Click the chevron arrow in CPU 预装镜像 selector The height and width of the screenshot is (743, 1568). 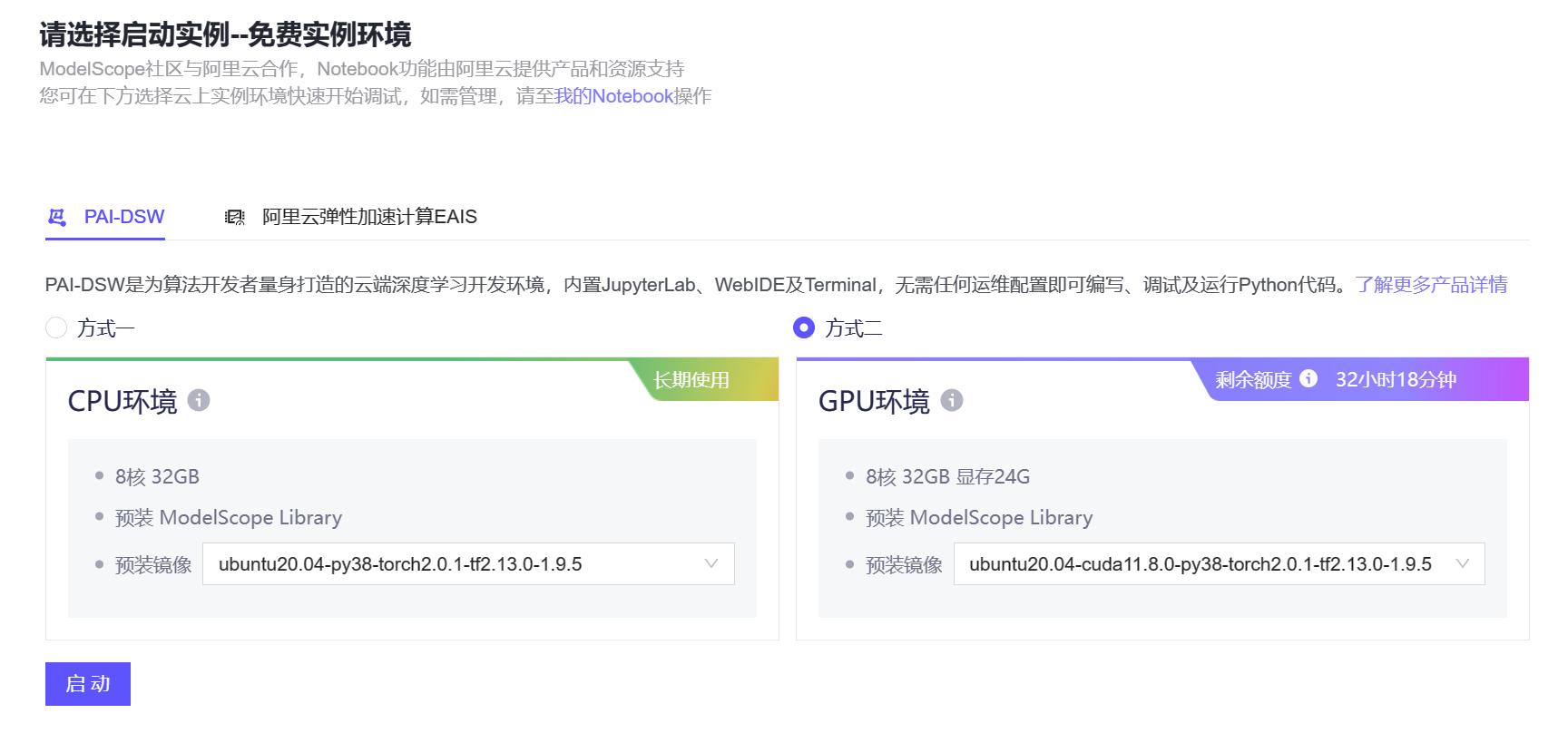tap(711, 563)
